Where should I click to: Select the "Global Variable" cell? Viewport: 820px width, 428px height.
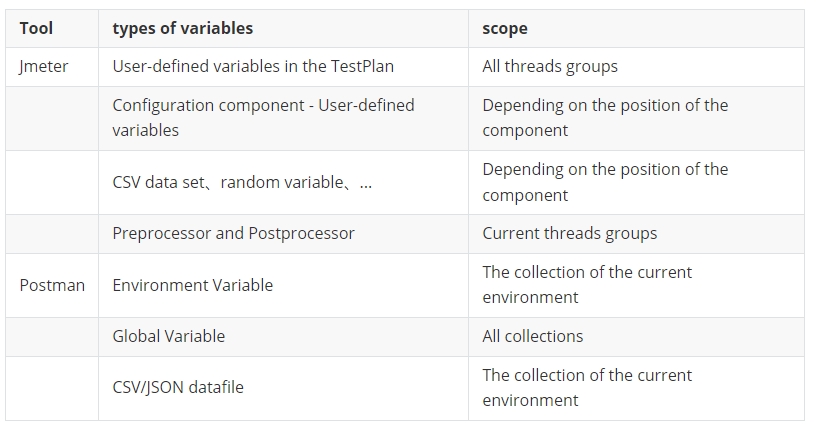pyautogui.click(x=168, y=336)
